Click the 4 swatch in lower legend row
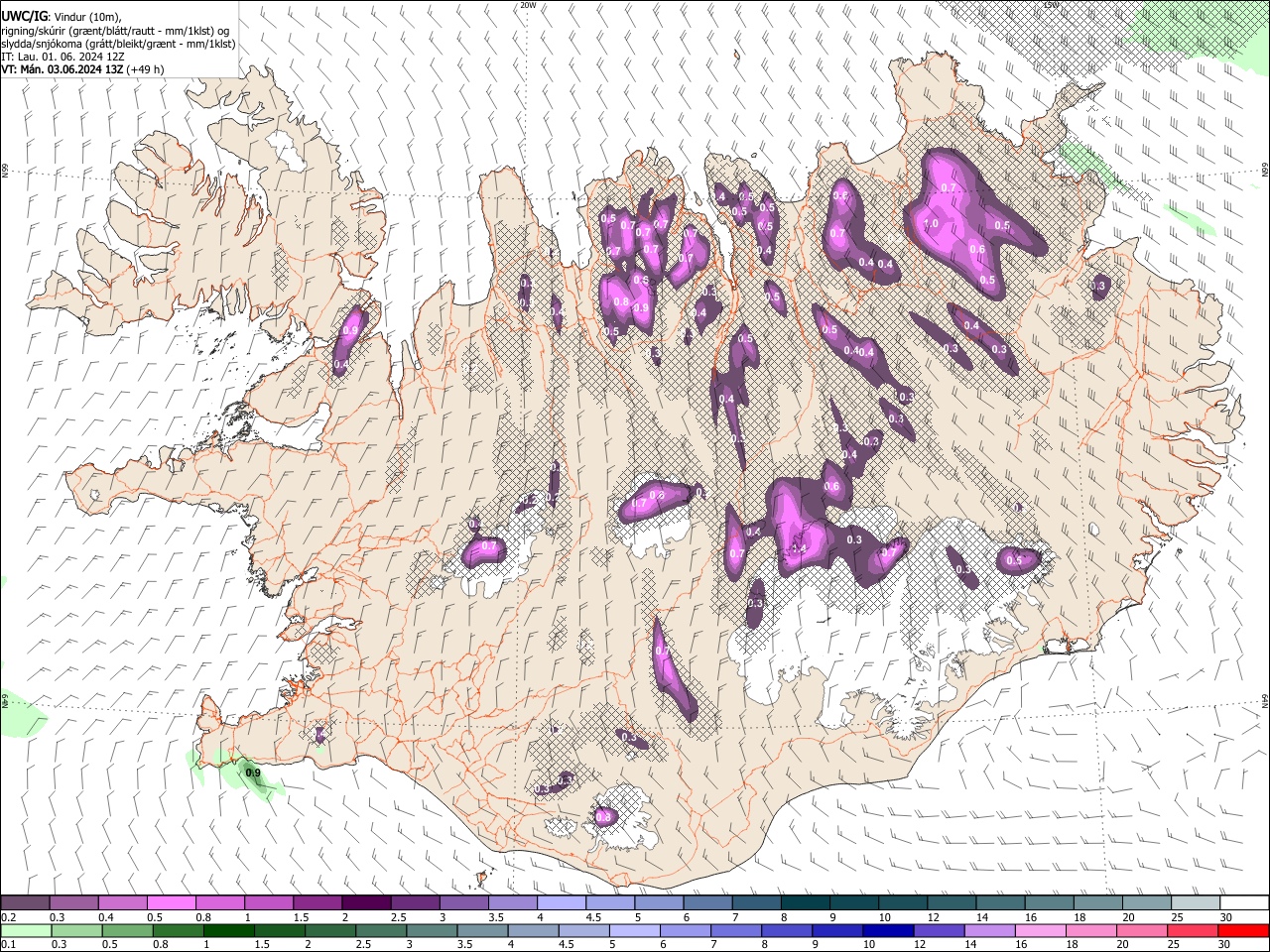The image size is (1270, 952). point(532,930)
